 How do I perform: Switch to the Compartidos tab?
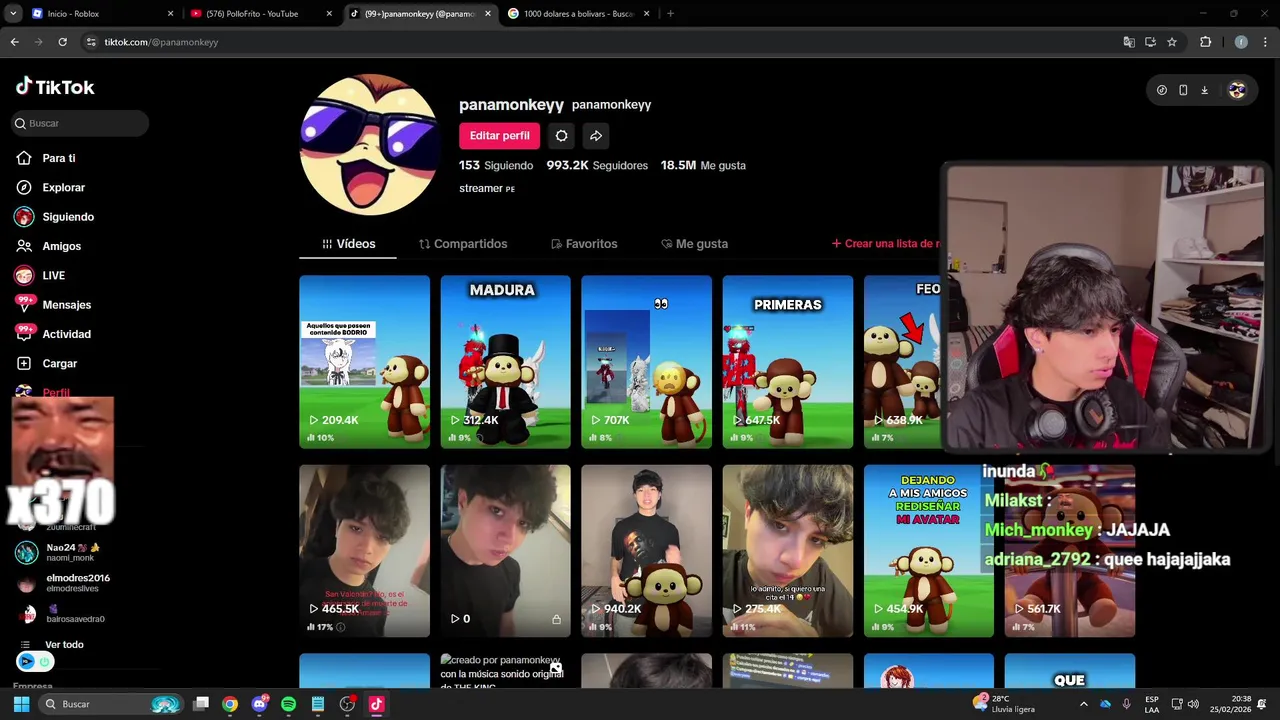pyautogui.click(x=463, y=244)
